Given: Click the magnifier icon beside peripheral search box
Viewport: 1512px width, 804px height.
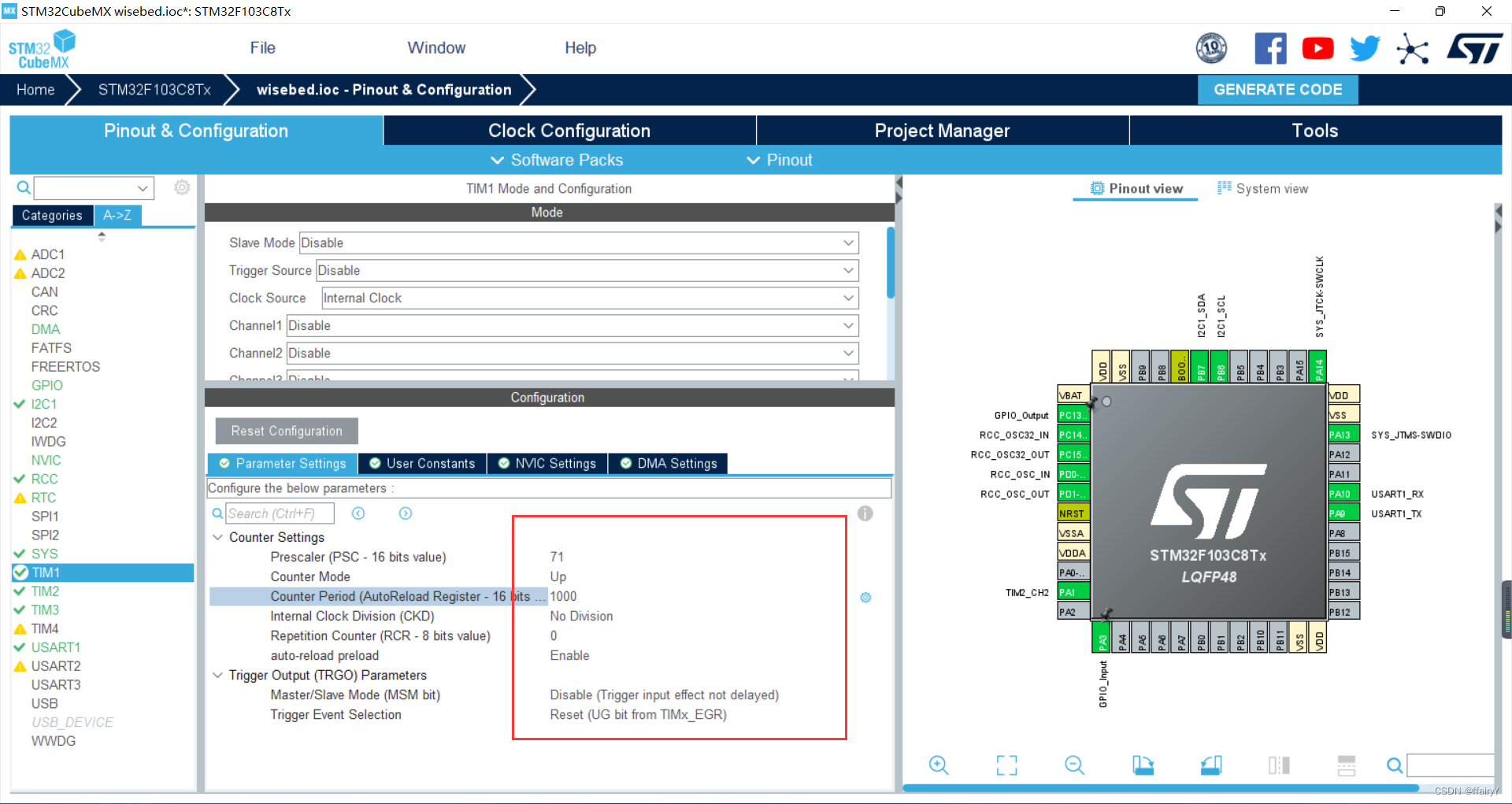Looking at the screenshot, I should [24, 187].
